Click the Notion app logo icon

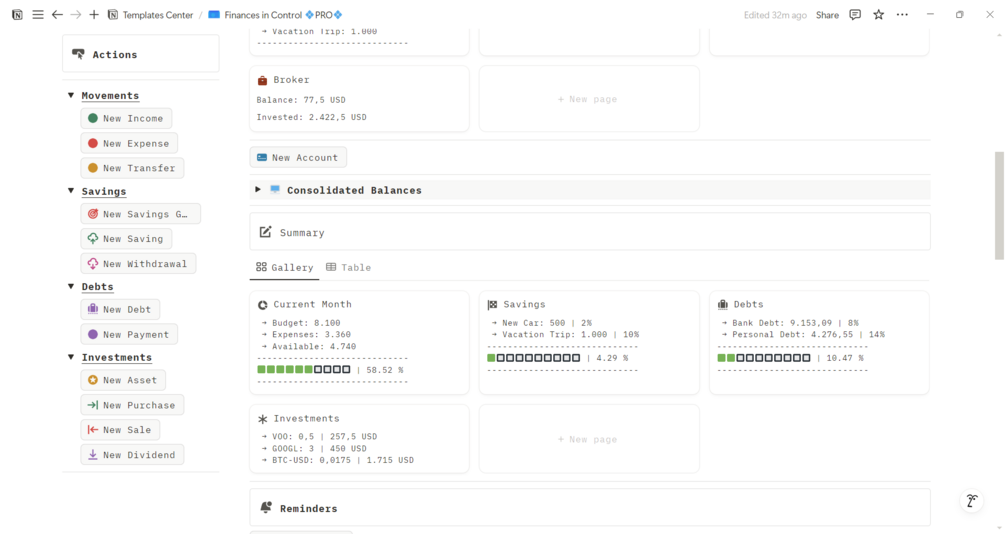click(17, 15)
